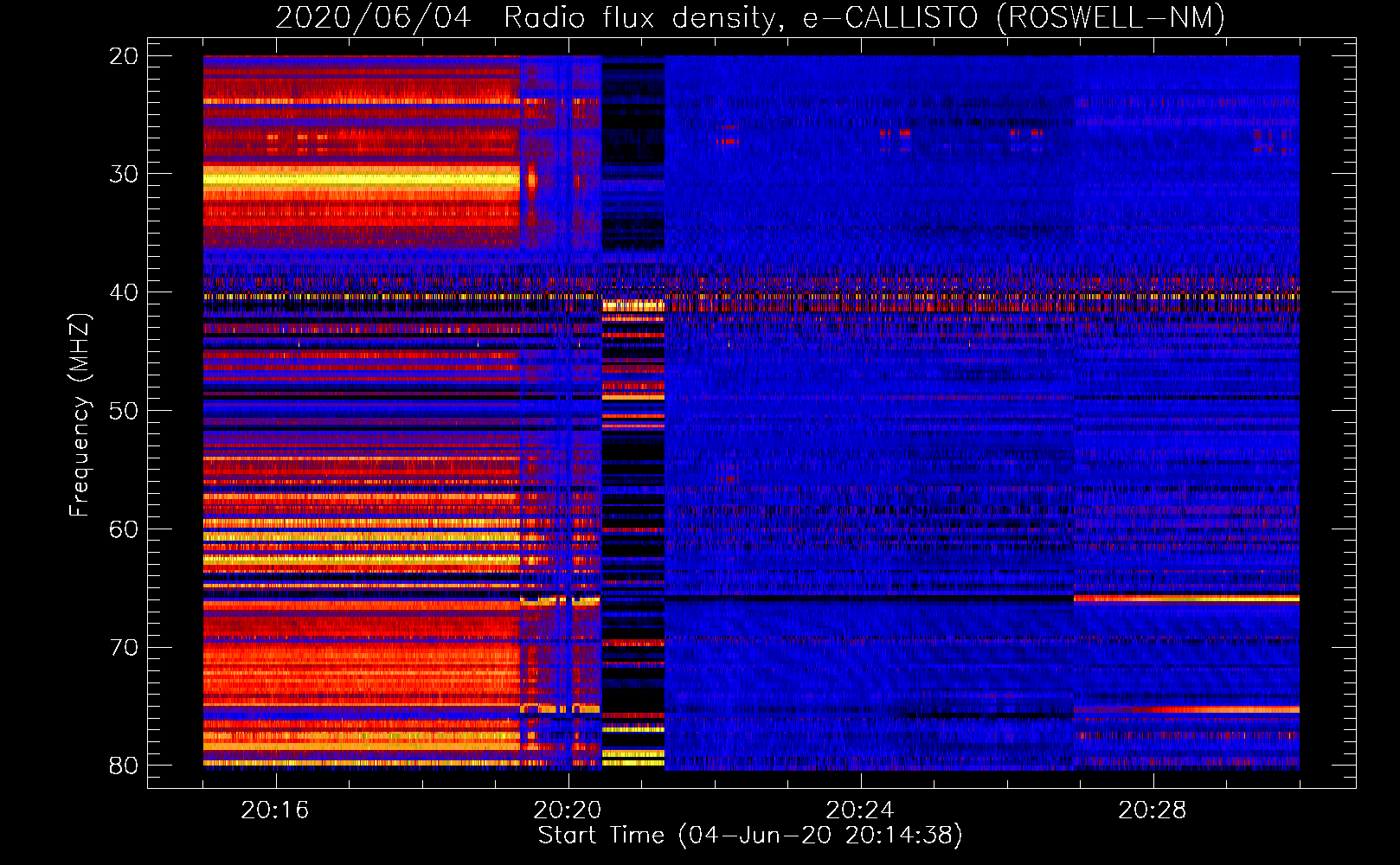Click the 20:24 time tick label
This screenshot has height=865, width=1400.
coord(860,811)
